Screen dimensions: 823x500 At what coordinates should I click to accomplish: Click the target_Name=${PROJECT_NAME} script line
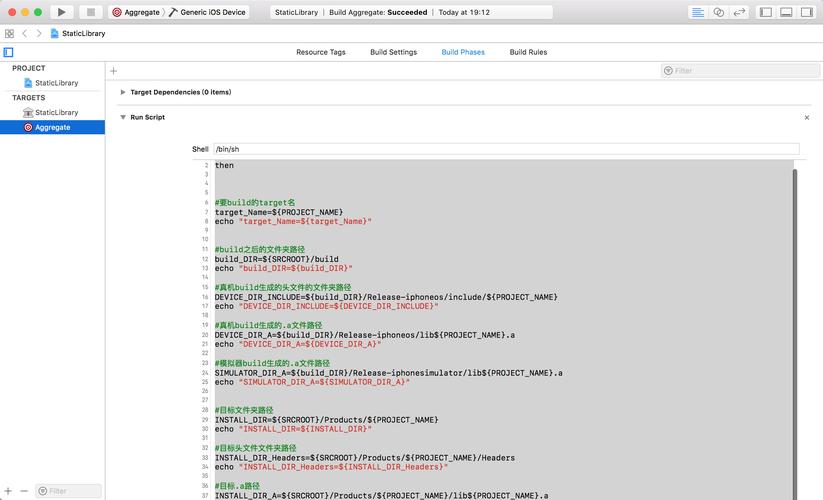click(279, 212)
